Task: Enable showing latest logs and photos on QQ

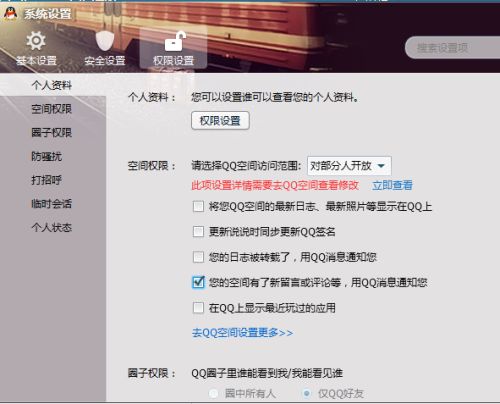Action: point(198,206)
